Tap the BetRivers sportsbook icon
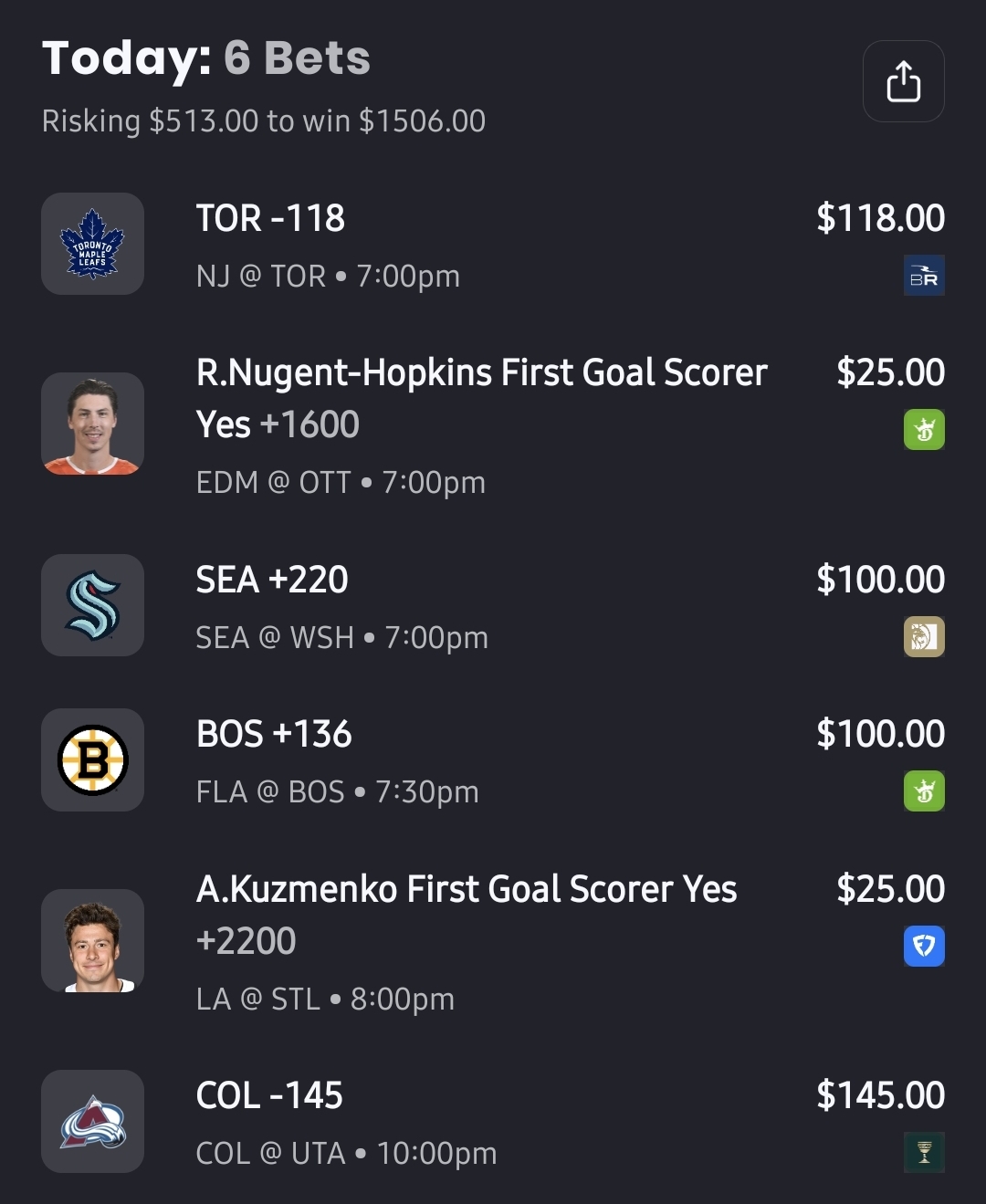The image size is (986, 1204). pyautogui.click(x=924, y=276)
